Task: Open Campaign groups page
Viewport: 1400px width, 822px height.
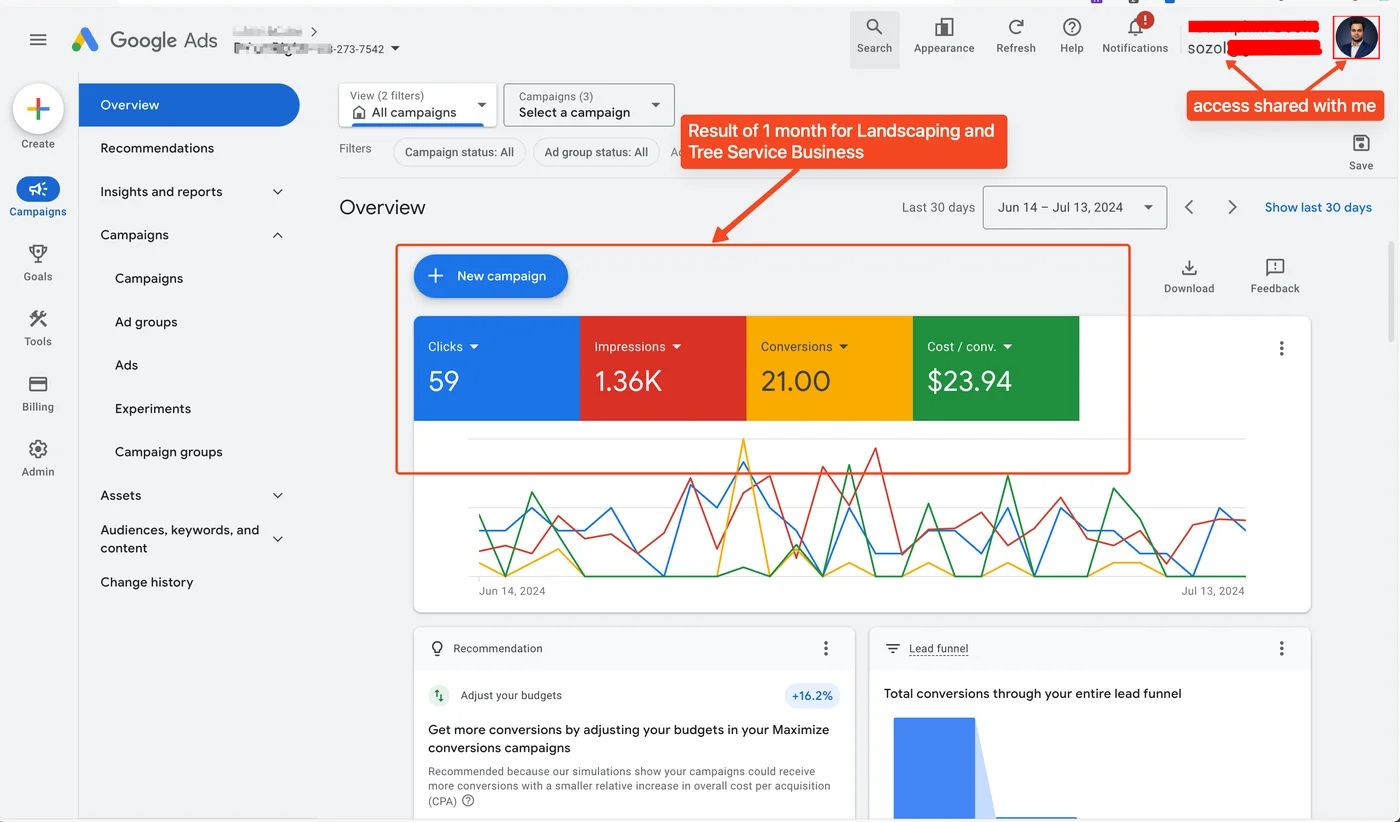Action: [x=169, y=452]
